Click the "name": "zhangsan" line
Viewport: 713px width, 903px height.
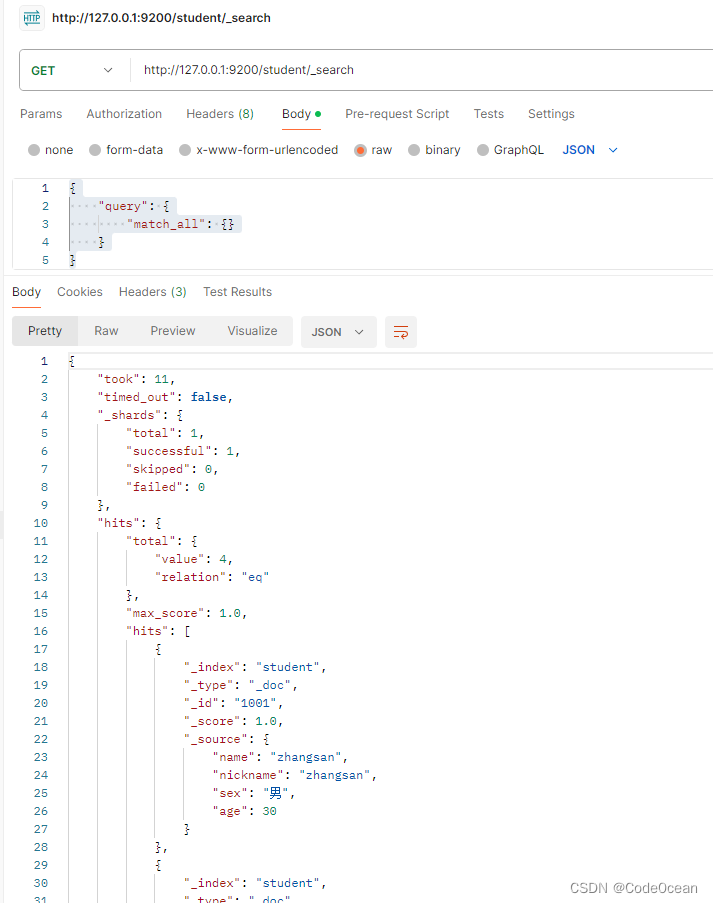pos(280,757)
